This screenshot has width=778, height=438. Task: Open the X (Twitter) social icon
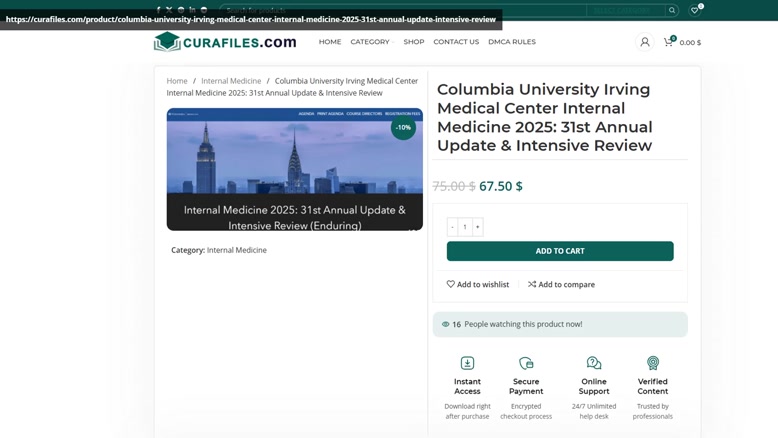169,9
